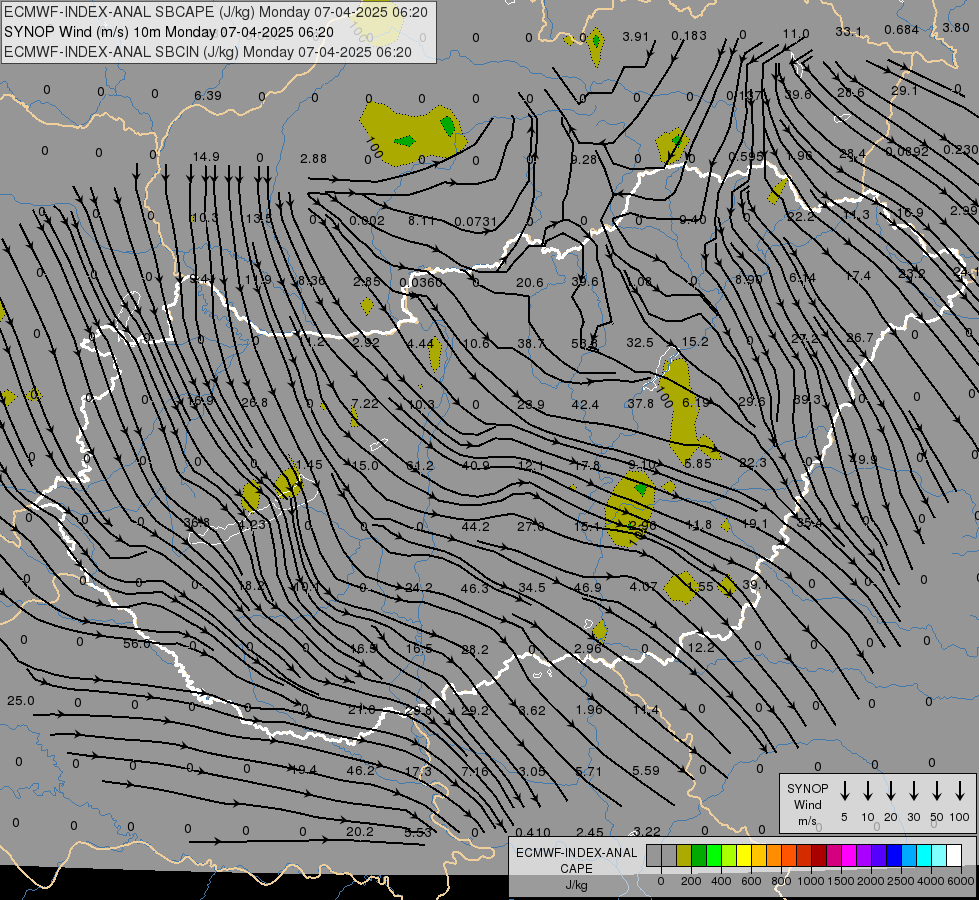Image resolution: width=979 pixels, height=900 pixels.
Task: Click the map value 61.2
Action: pos(420,465)
